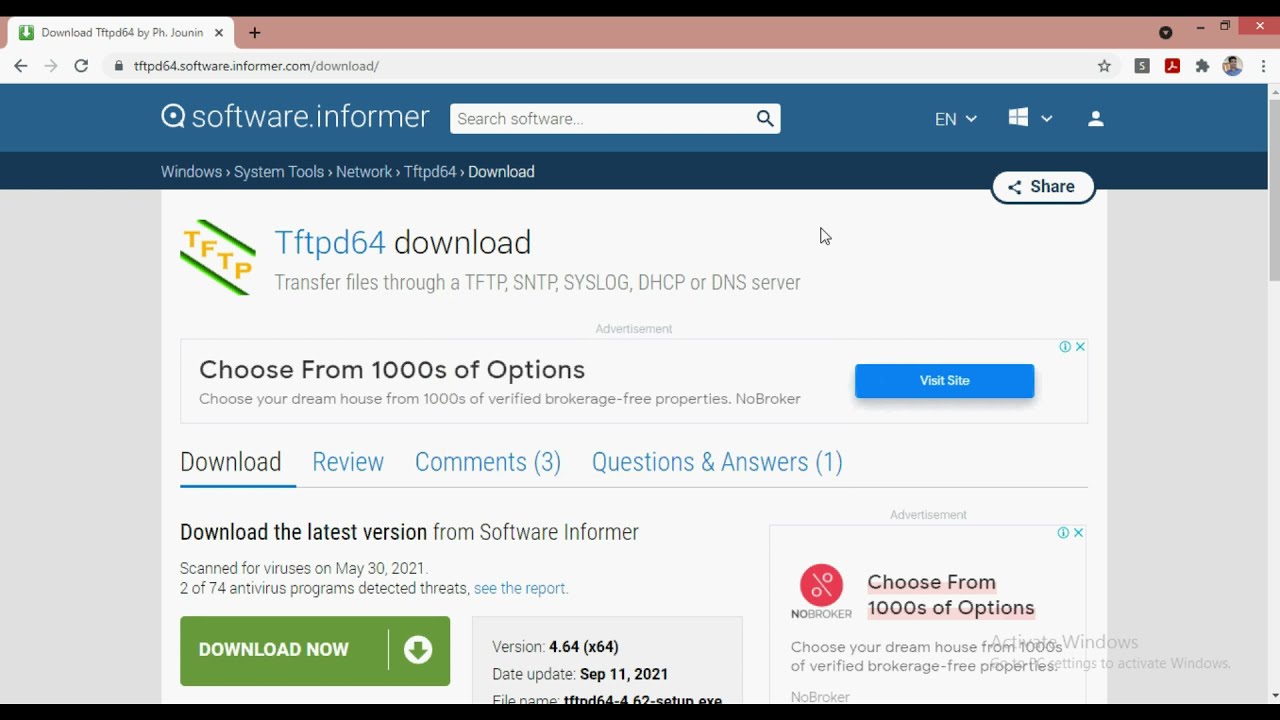
Task: Click the browser forward arrow
Action: pyautogui.click(x=51, y=66)
